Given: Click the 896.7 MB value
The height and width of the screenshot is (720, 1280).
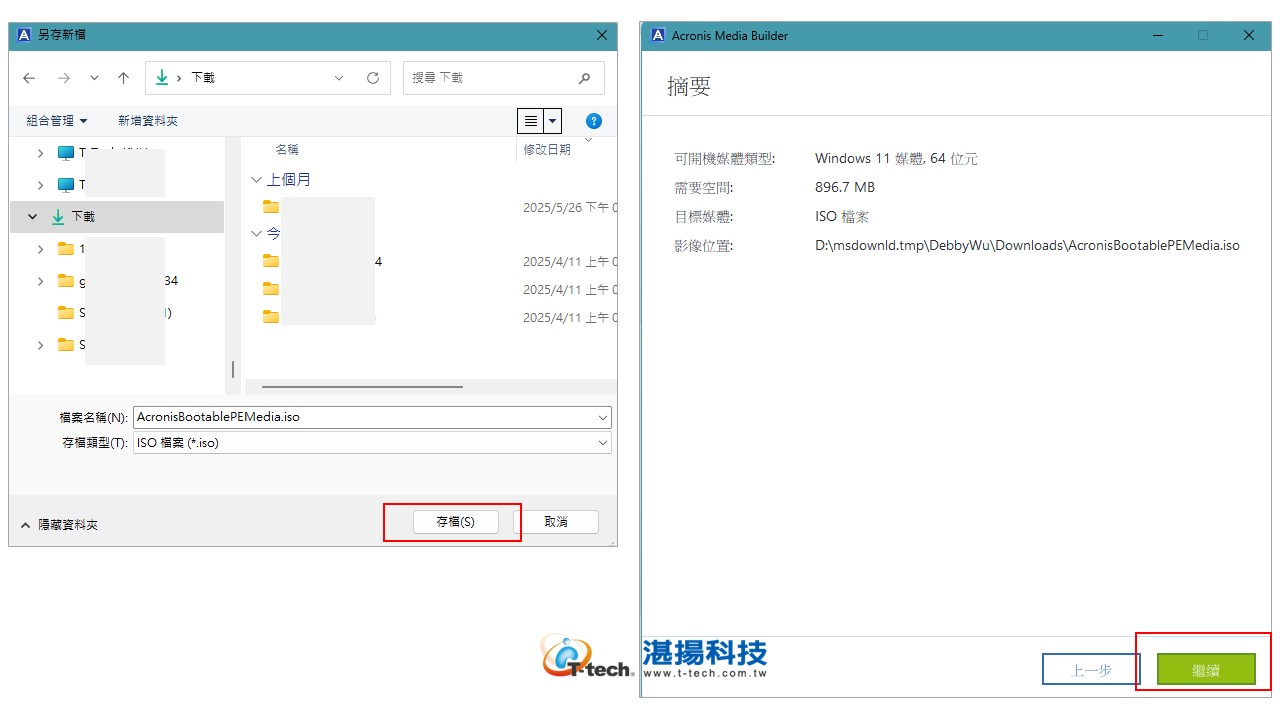Looking at the screenshot, I should pyautogui.click(x=845, y=187).
